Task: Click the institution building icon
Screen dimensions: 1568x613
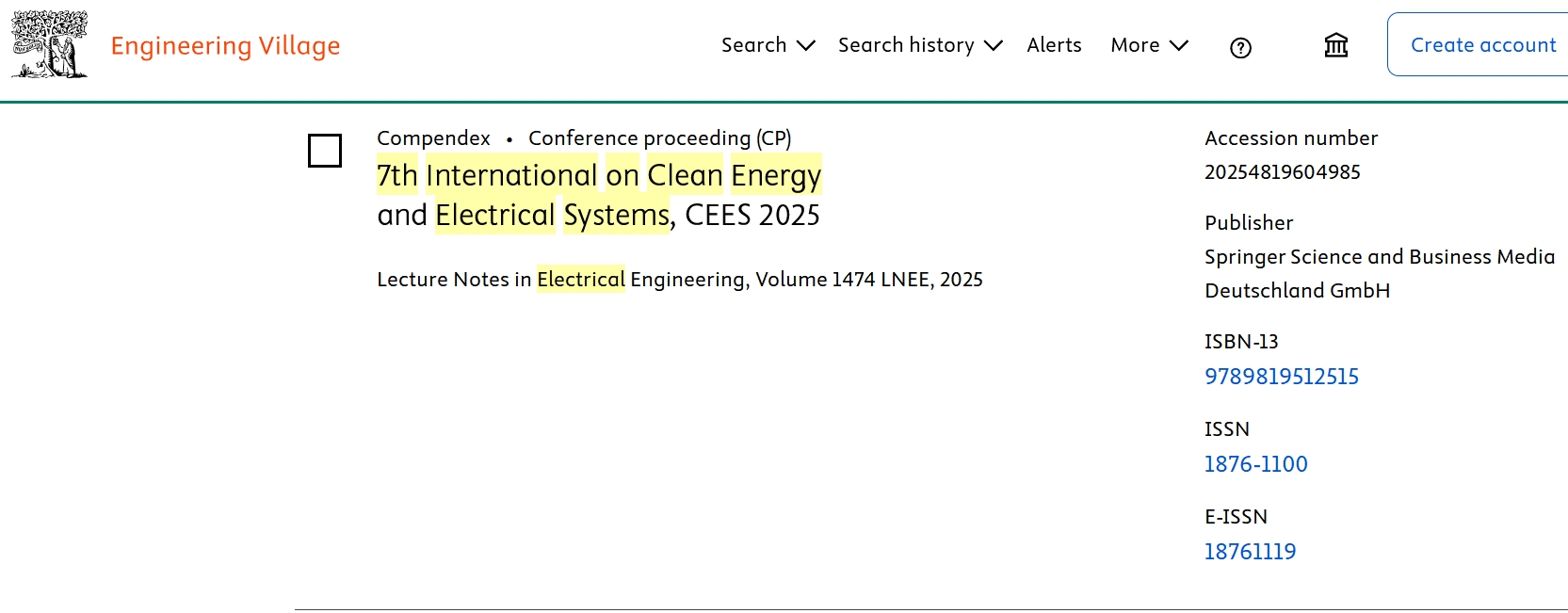Action: pyautogui.click(x=1335, y=45)
